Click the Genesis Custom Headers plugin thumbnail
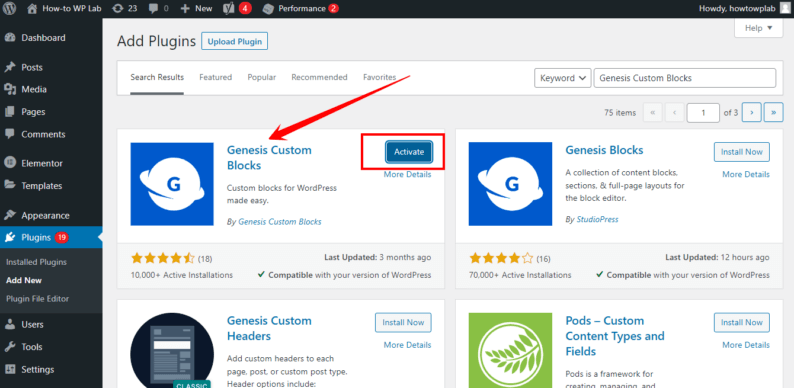The image size is (794, 388). (x=172, y=350)
